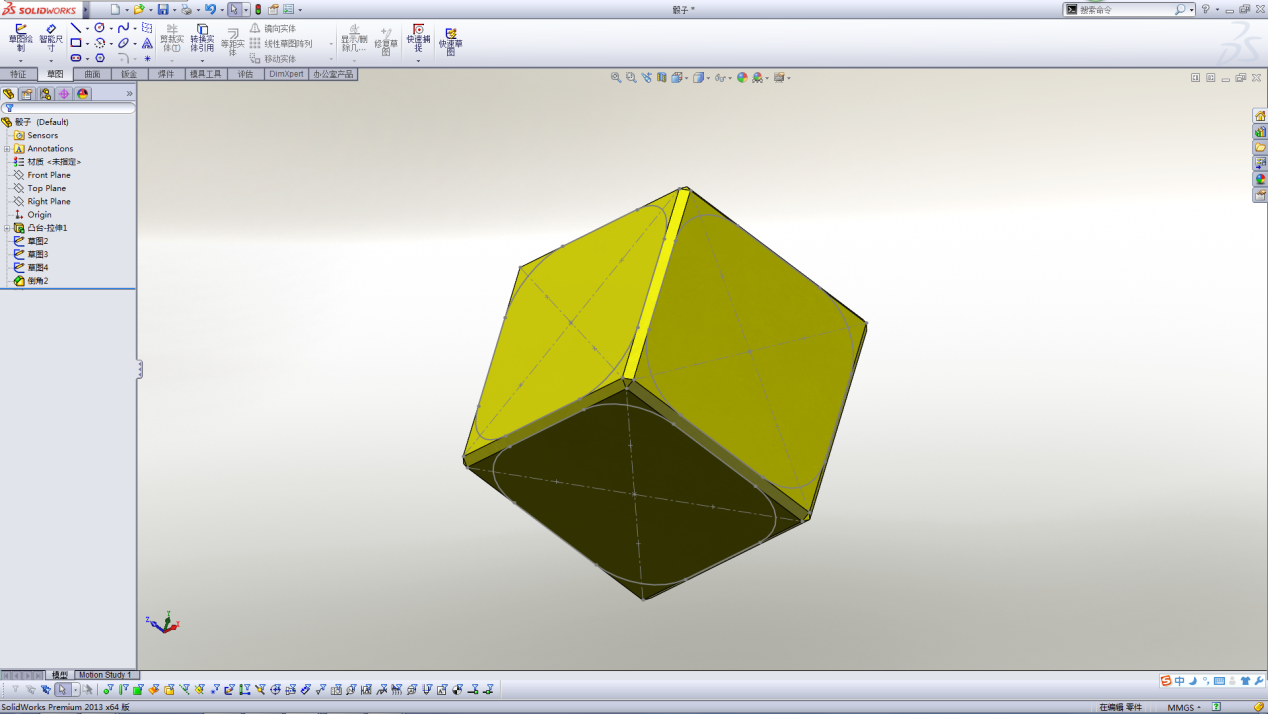This screenshot has height=714, width=1268.
Task: Switch to the 钣金 (Sheet Metal) tab
Action: (x=129, y=74)
